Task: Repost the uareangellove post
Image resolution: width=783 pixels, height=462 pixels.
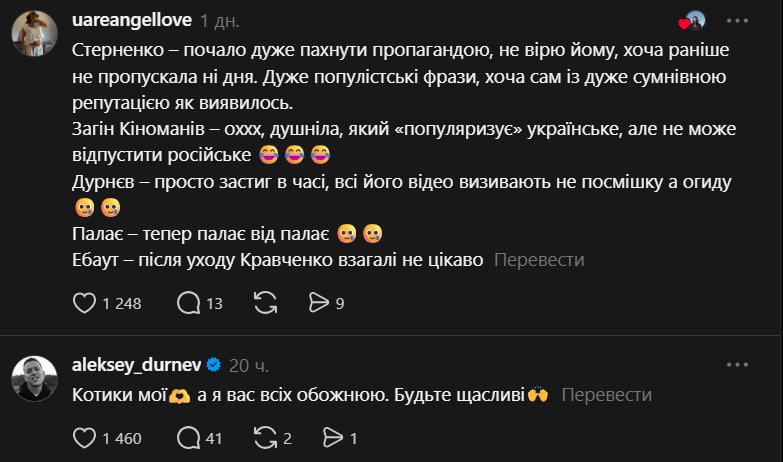Action: point(266,302)
